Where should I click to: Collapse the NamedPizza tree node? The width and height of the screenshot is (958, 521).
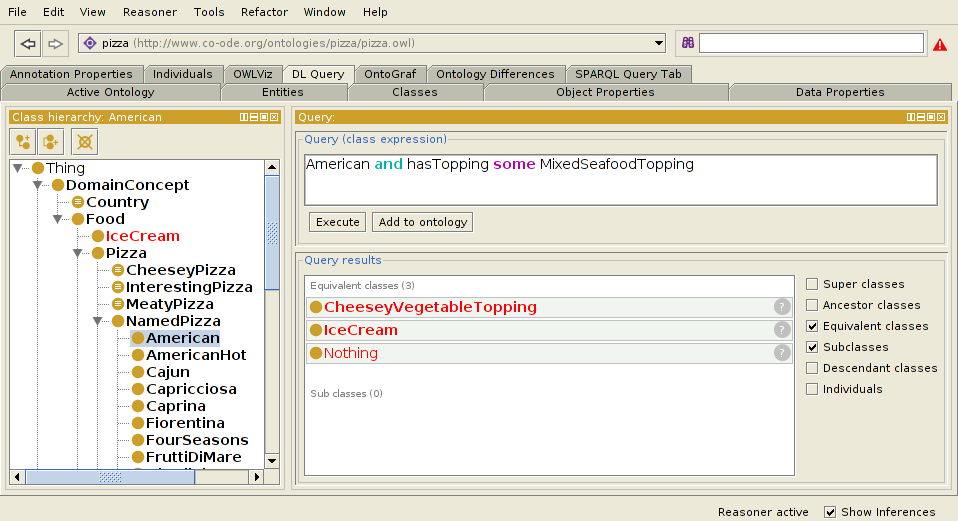tap(98, 321)
